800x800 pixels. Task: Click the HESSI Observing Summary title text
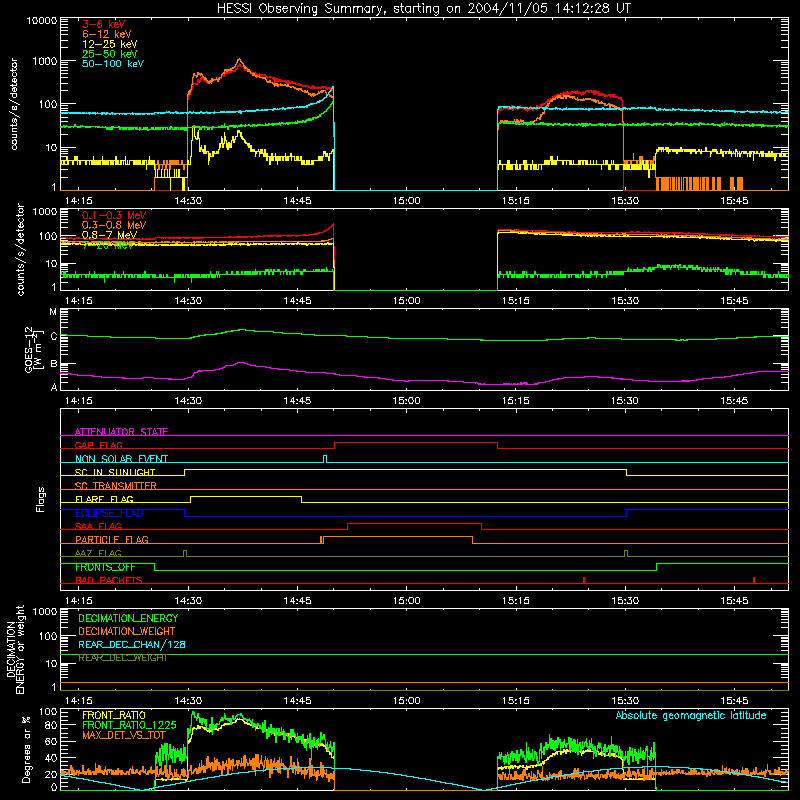[x=424, y=9]
